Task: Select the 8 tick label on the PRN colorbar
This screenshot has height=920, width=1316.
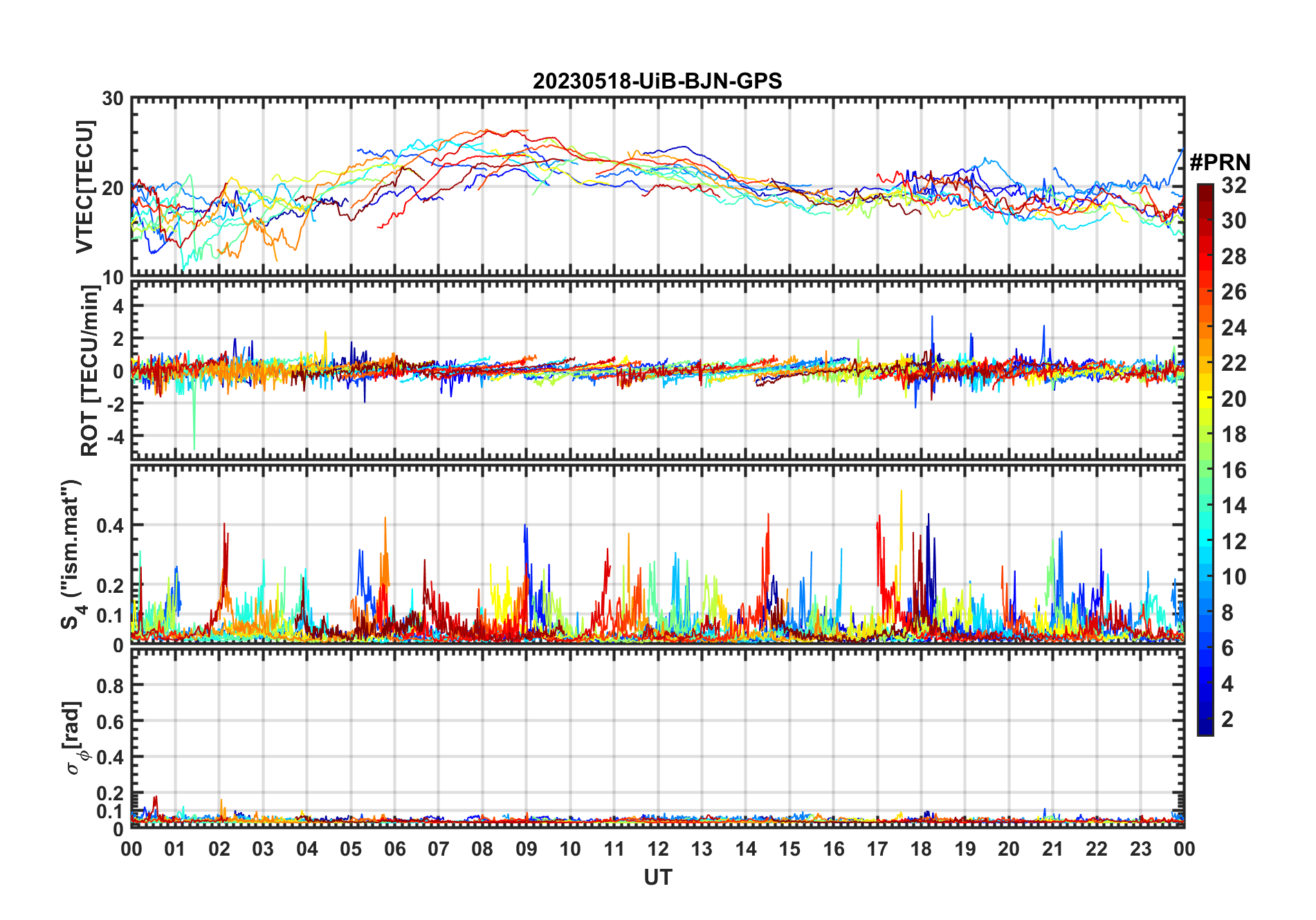Action: pyautogui.click(x=1227, y=612)
